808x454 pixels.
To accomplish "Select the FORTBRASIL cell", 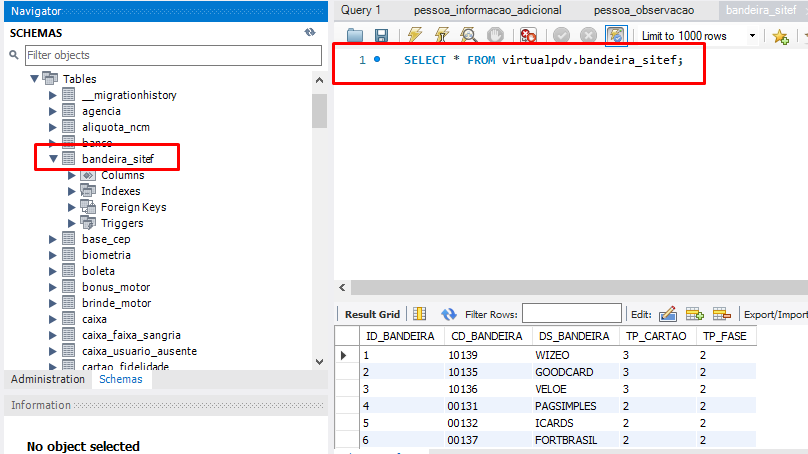I will point(575,440).
